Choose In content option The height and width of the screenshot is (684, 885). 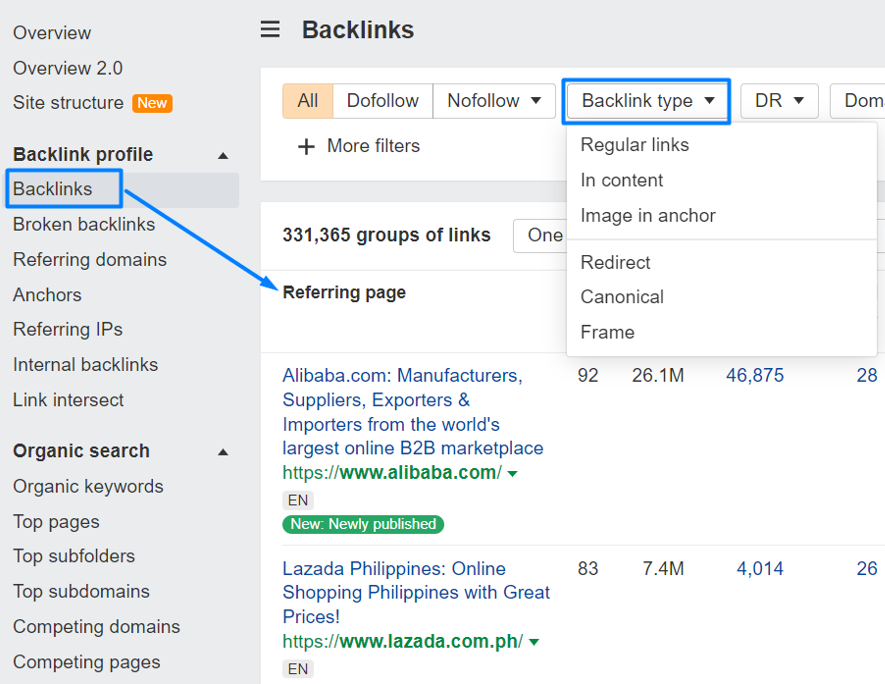(621, 180)
